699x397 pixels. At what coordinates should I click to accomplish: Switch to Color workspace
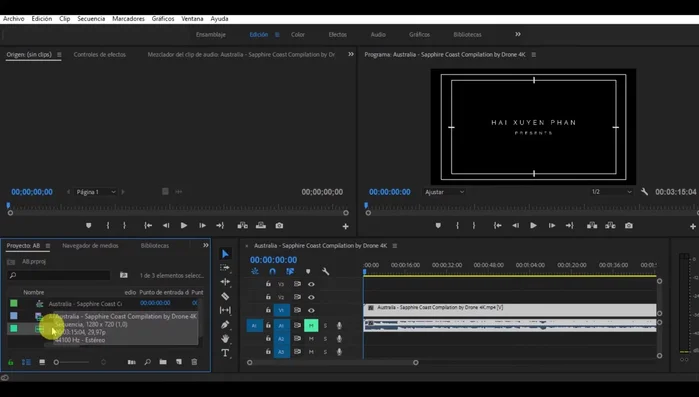point(298,35)
